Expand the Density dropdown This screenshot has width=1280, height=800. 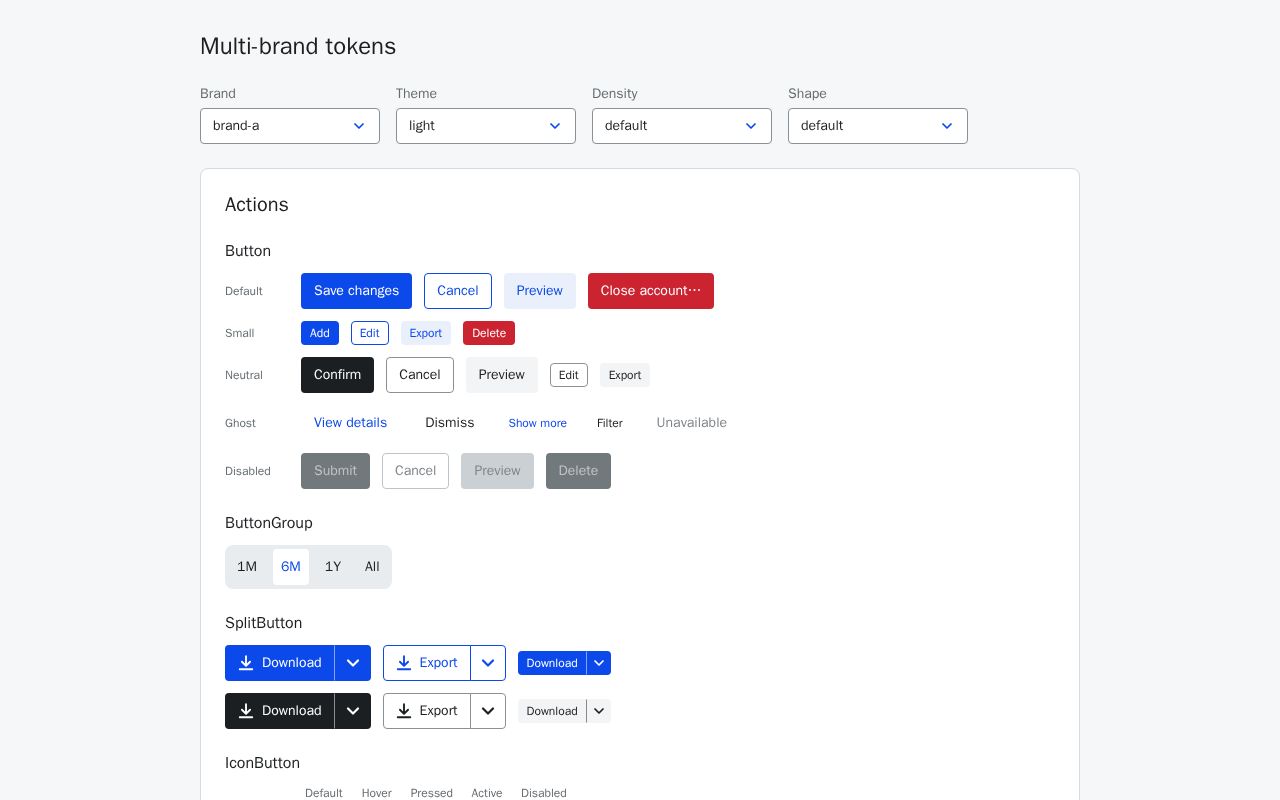682,126
